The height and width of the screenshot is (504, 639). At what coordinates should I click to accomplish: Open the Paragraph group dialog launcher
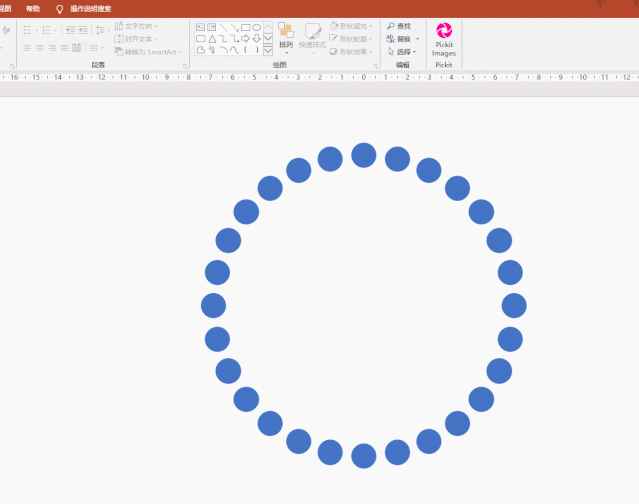point(184,65)
